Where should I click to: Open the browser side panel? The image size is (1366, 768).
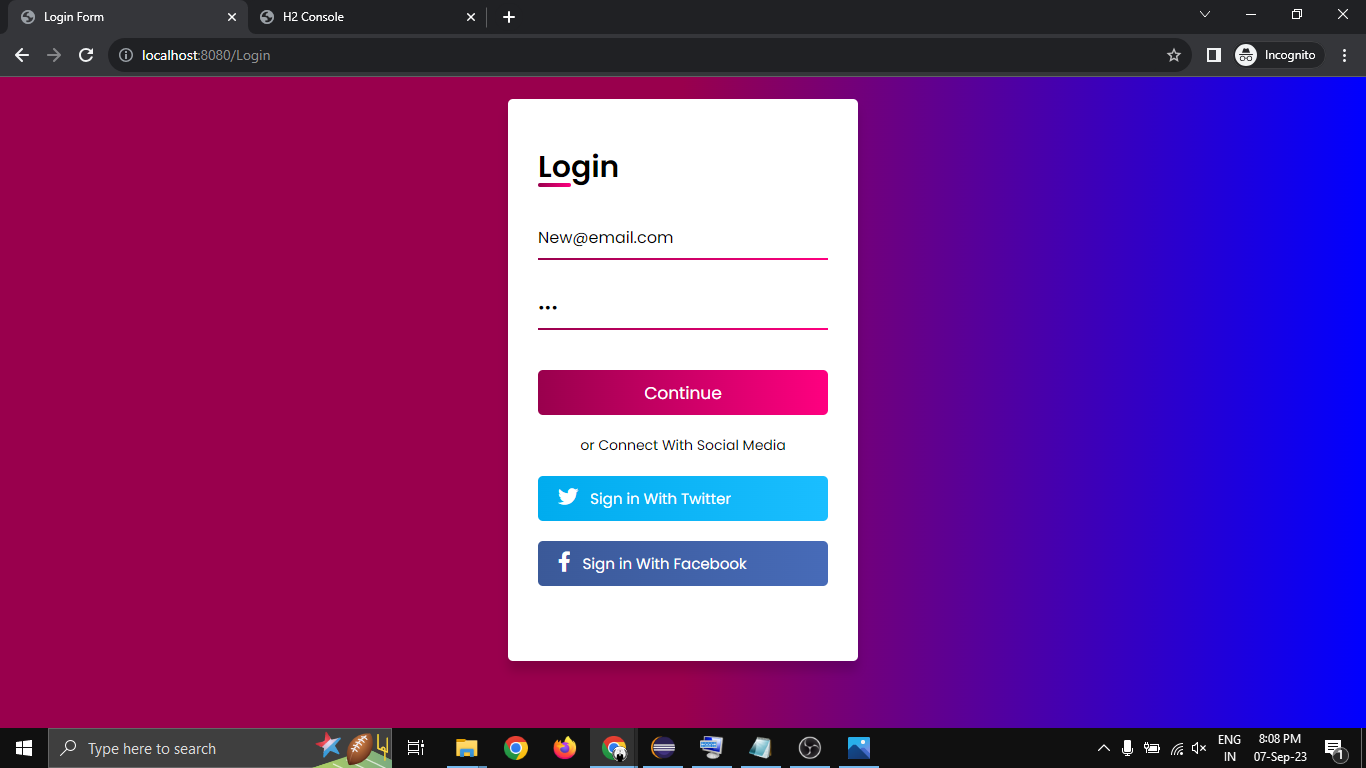(x=1213, y=55)
